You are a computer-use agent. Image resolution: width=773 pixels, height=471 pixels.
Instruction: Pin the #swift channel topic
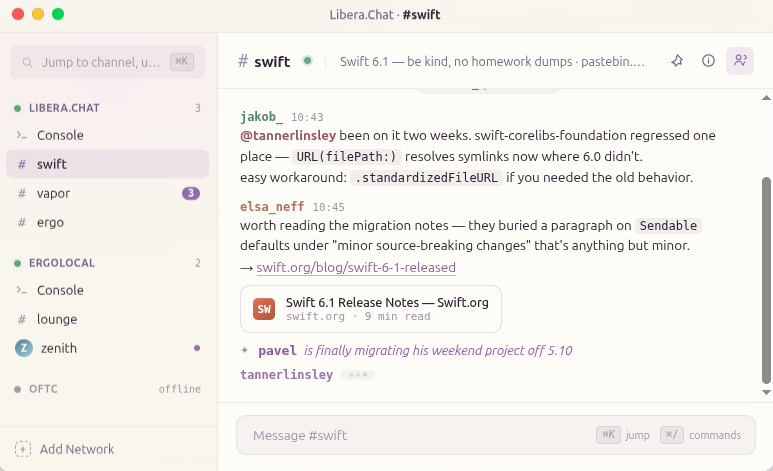(x=677, y=61)
